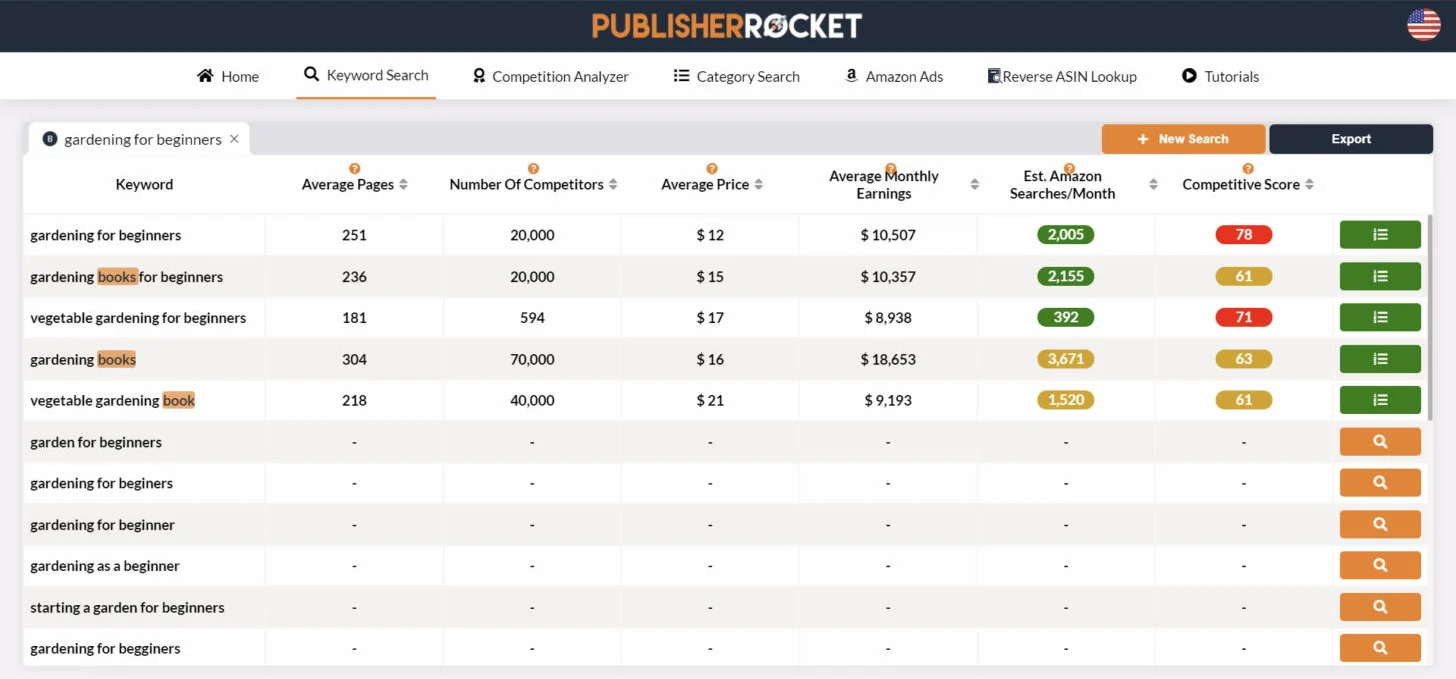This screenshot has width=1456, height=679.
Task: Click the green 2,155 searches badge
Action: click(1066, 276)
